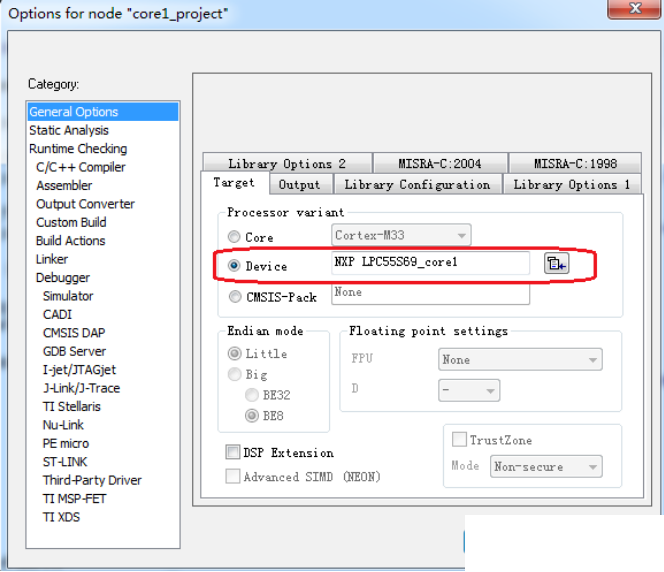Open the FPU dropdown
This screenshot has height=572, width=664.
[x=519, y=360]
